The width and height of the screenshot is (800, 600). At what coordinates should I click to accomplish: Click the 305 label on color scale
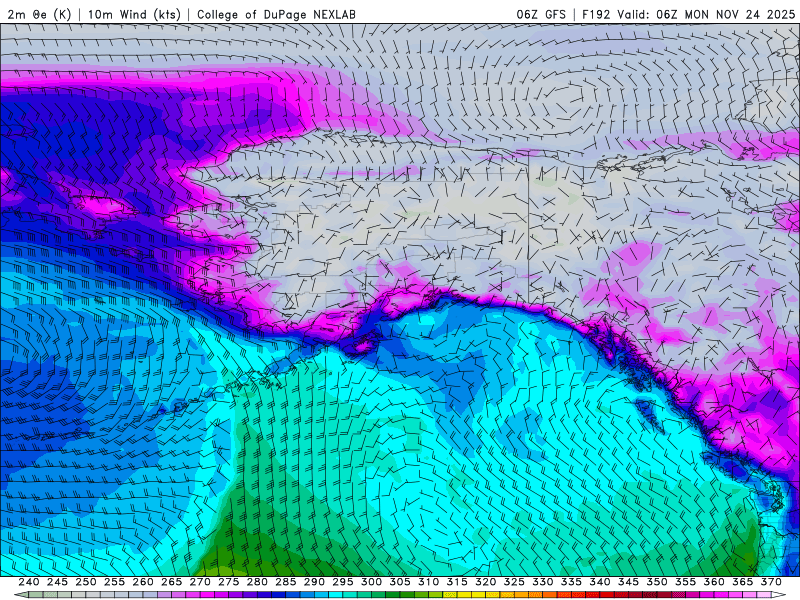[x=400, y=582]
